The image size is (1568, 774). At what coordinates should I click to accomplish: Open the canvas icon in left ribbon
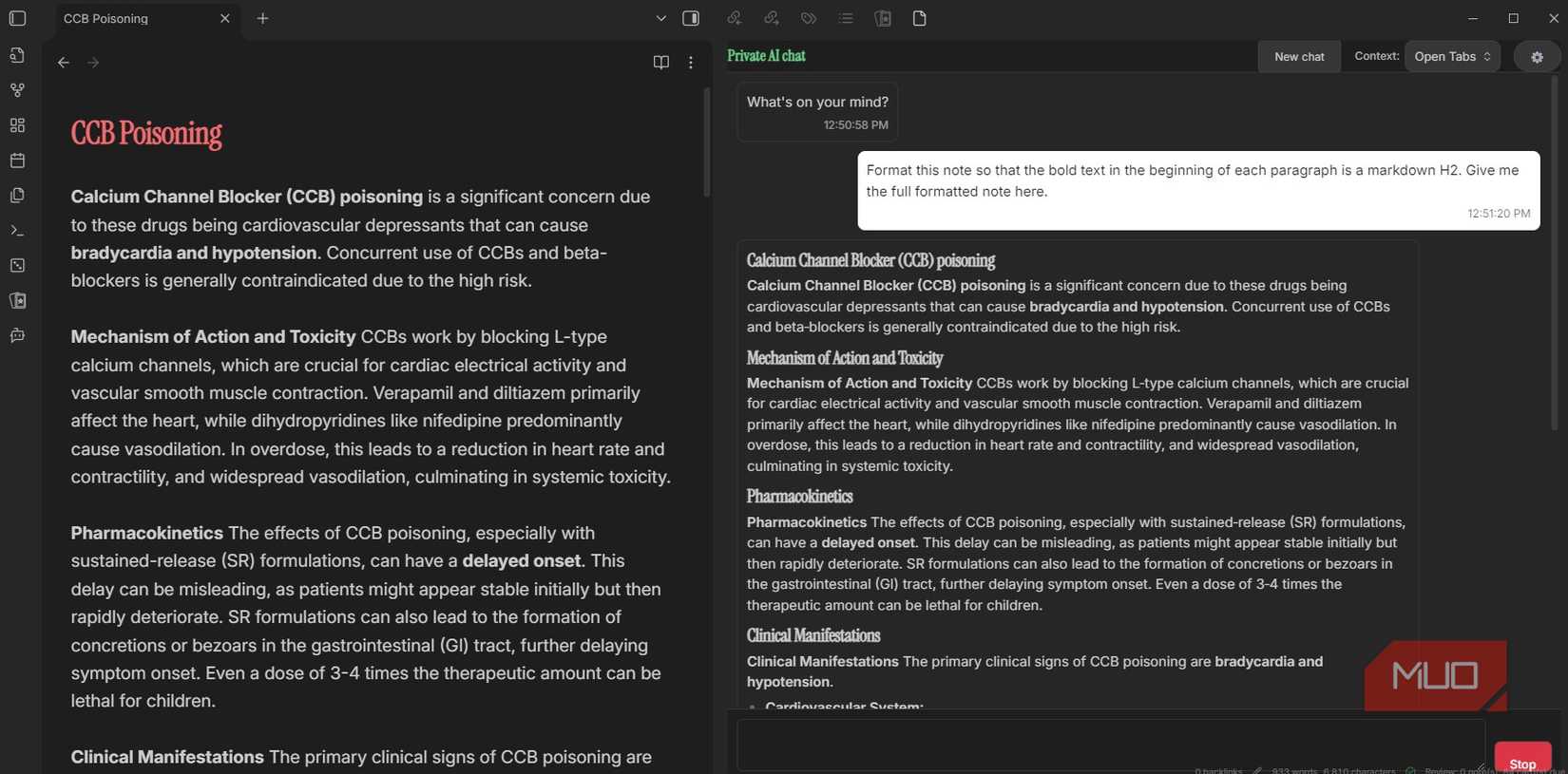coord(17,125)
